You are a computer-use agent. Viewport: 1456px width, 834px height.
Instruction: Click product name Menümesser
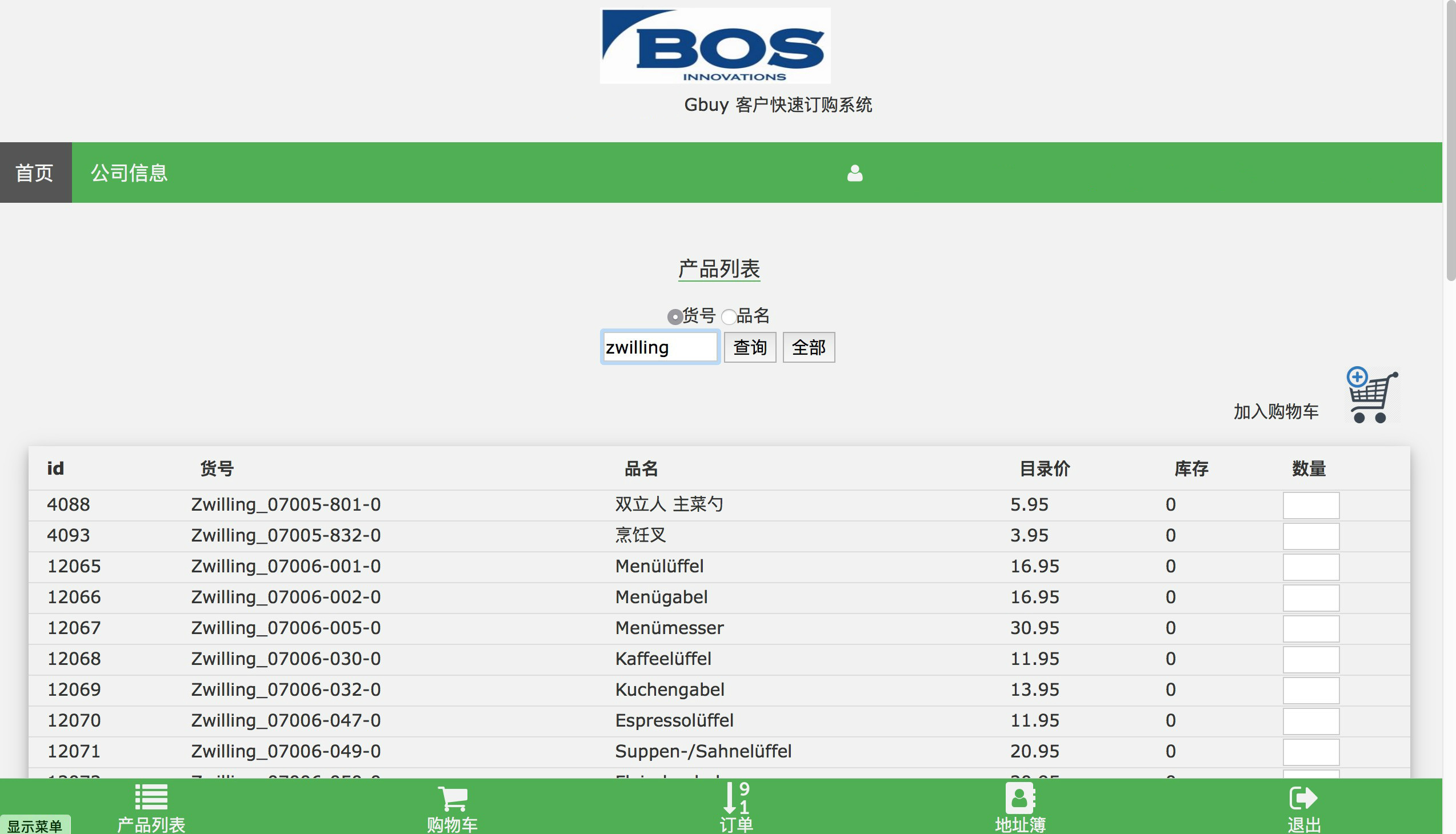[x=669, y=628]
